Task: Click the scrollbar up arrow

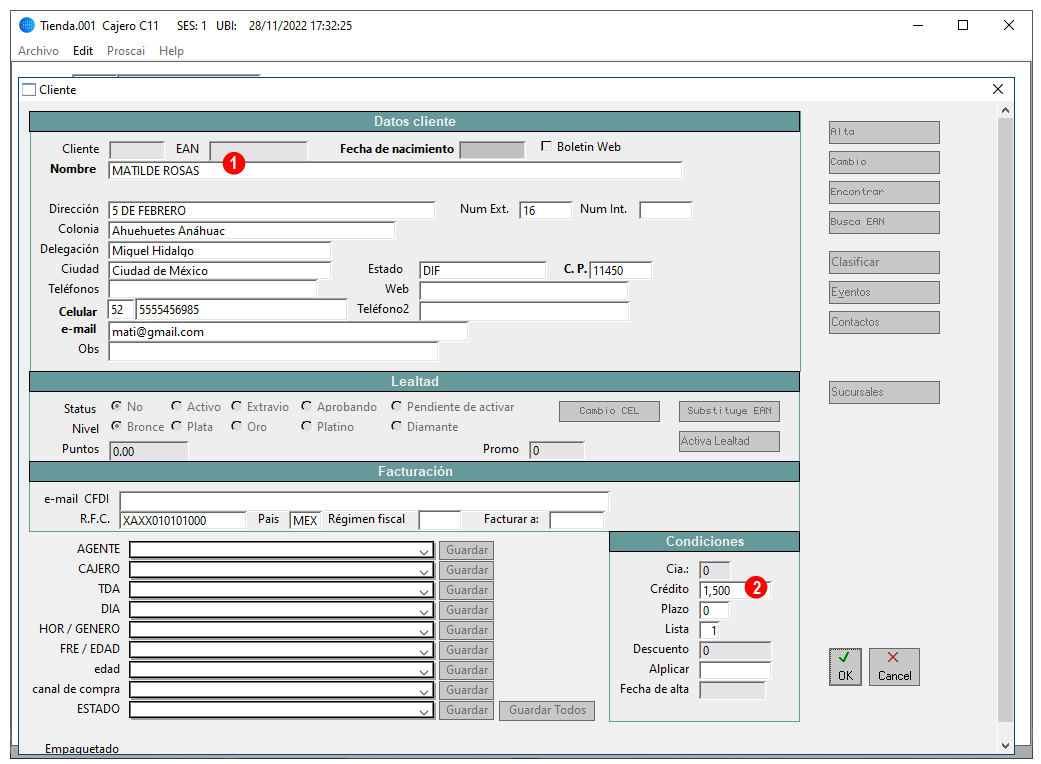Action: click(x=1005, y=110)
